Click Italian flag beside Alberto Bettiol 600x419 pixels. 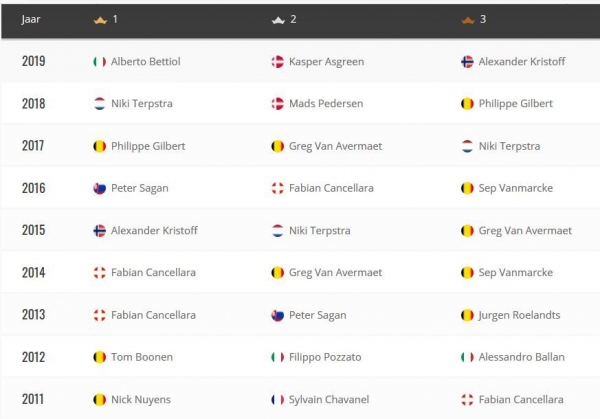99,62
